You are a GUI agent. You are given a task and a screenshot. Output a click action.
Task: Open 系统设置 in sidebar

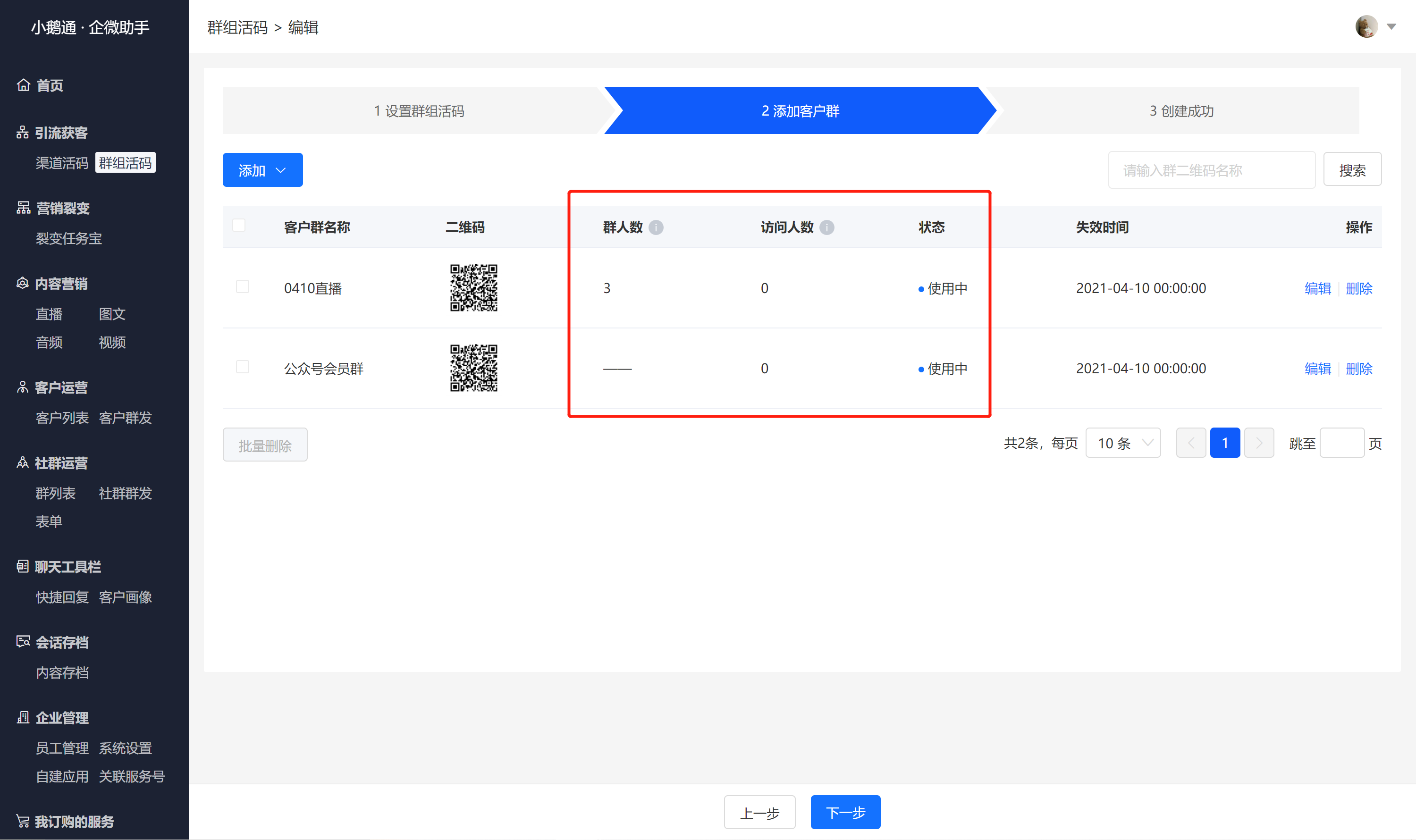125,748
